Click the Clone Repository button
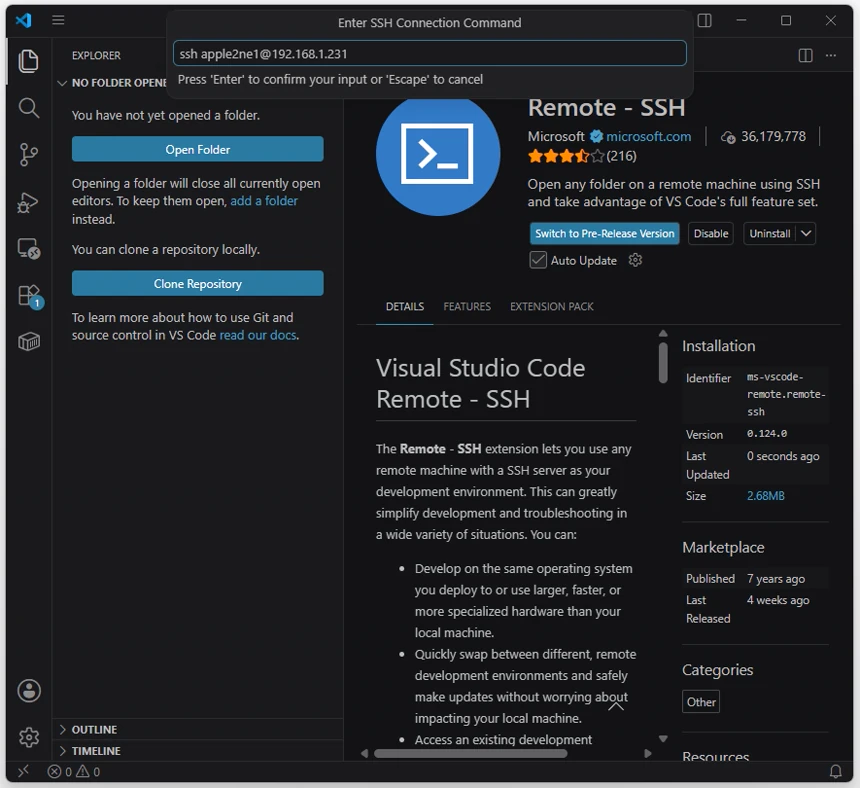This screenshot has width=860, height=788. pyautogui.click(x=197, y=284)
